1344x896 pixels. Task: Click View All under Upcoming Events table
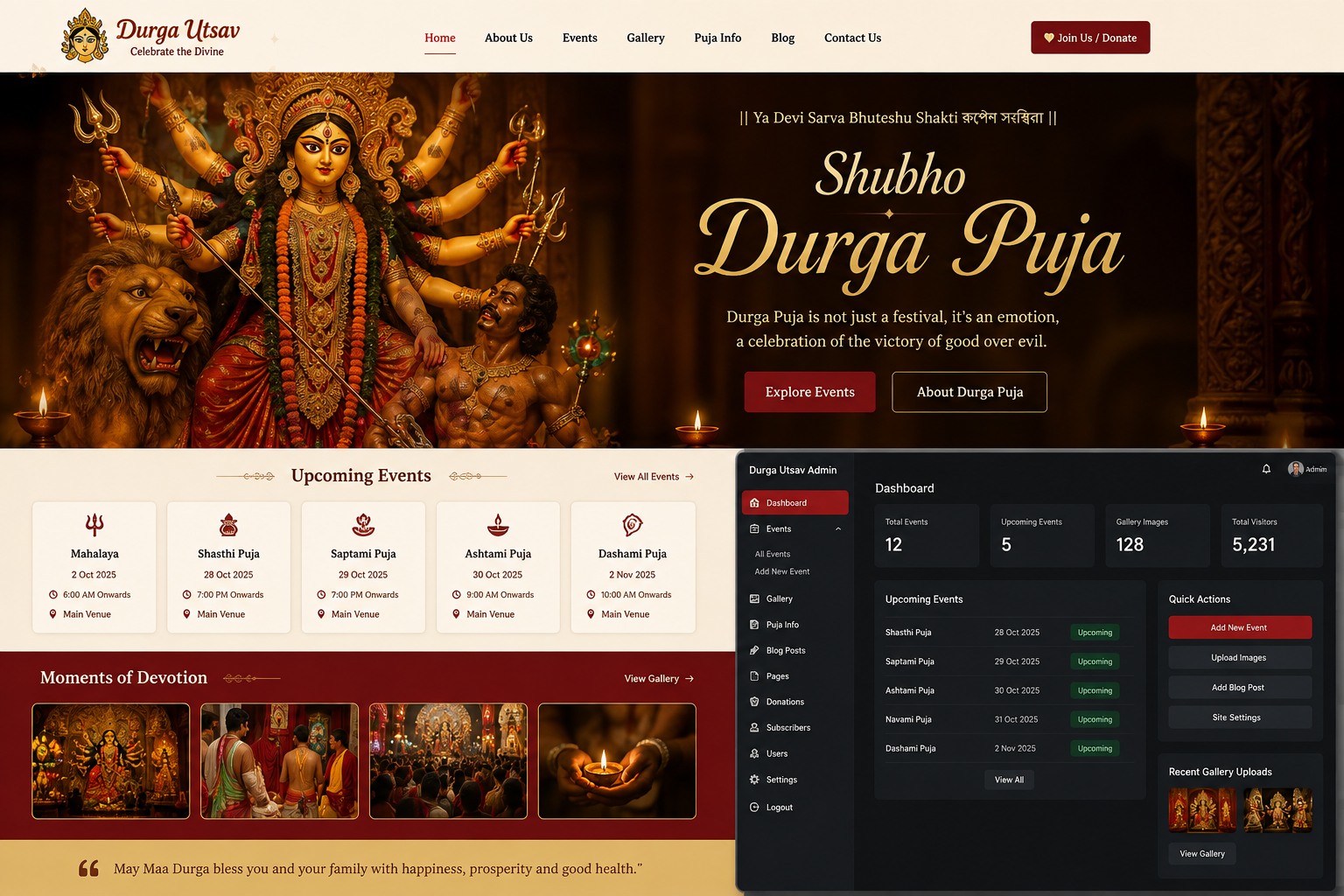tap(1009, 780)
